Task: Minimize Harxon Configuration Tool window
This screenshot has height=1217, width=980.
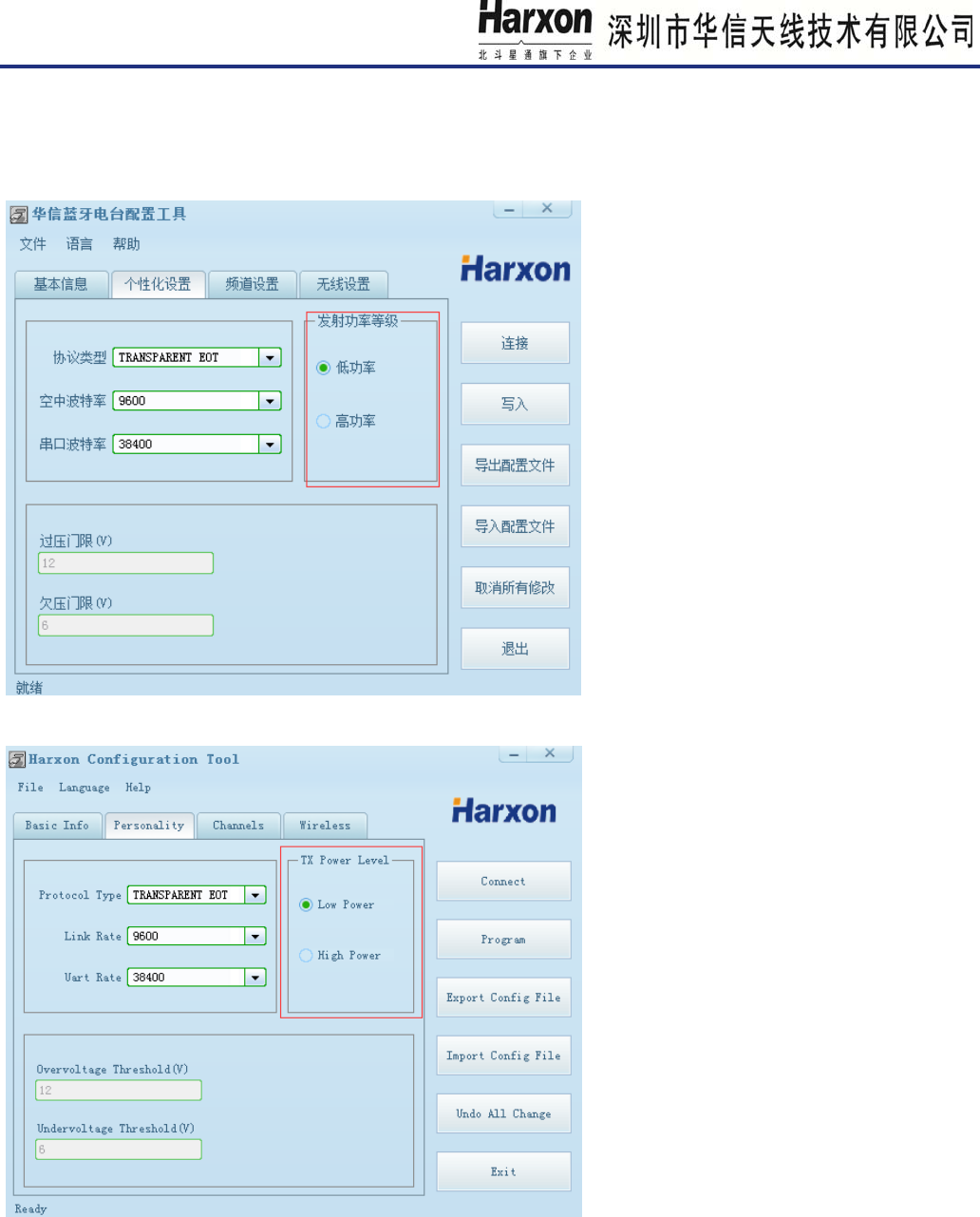Action: click(x=514, y=753)
